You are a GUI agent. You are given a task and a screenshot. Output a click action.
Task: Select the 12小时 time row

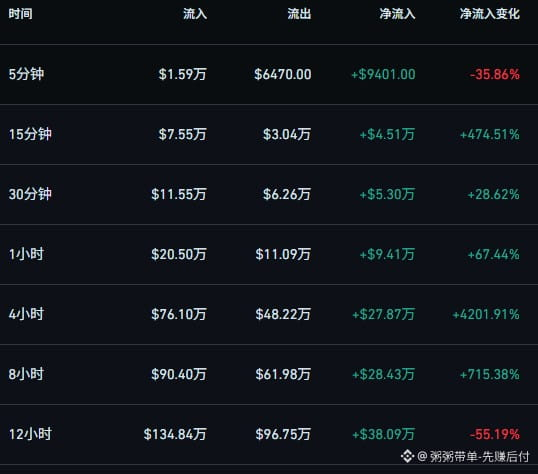coord(269,434)
